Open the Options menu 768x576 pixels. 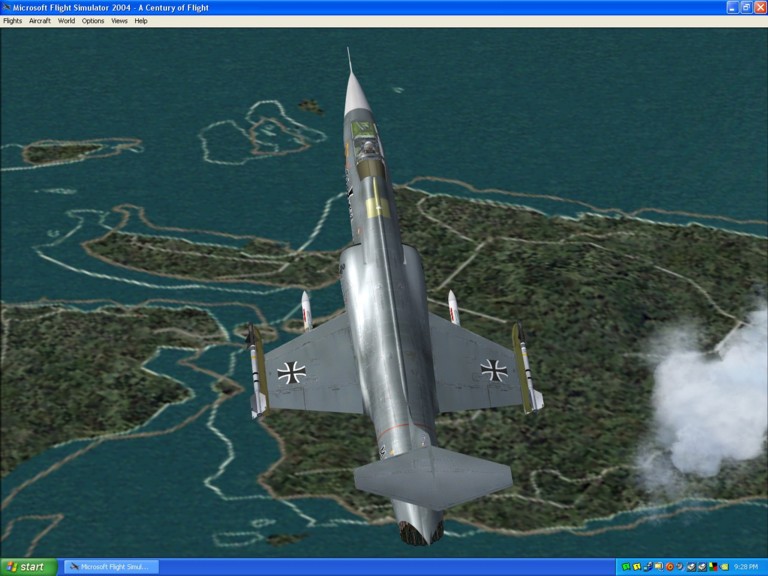tap(92, 20)
